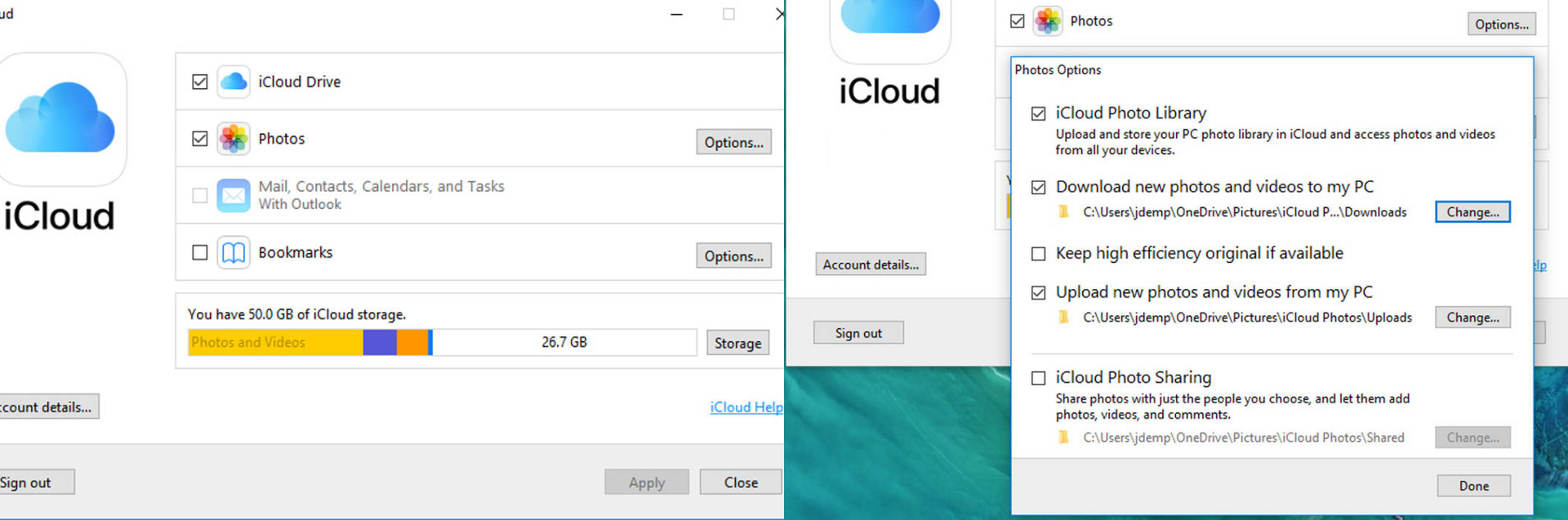Click the 26.7 GB free space text

click(564, 343)
